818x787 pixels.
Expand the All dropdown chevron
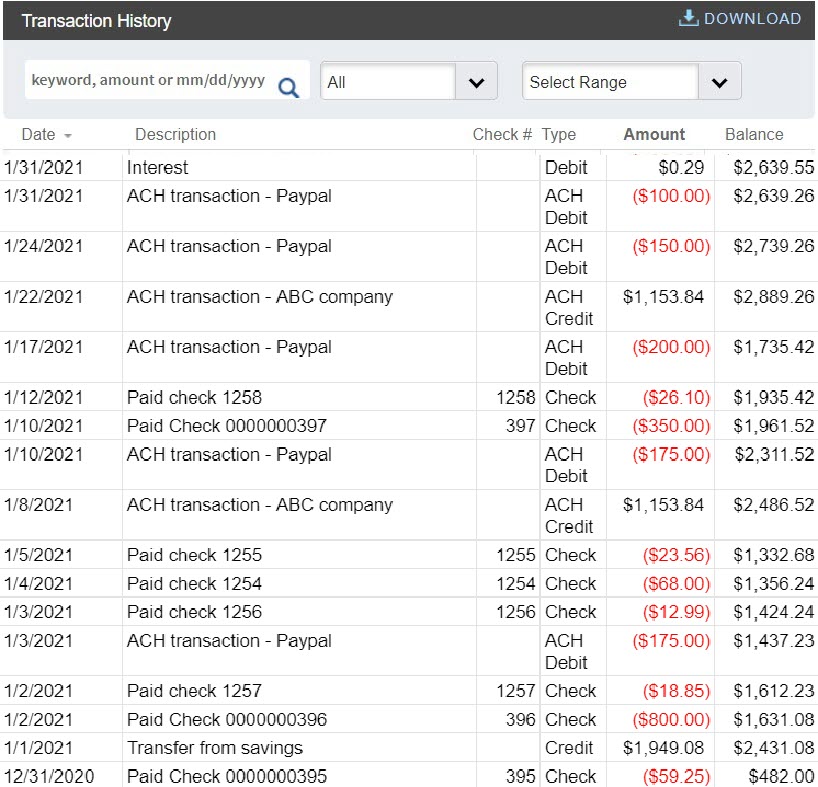[477, 81]
